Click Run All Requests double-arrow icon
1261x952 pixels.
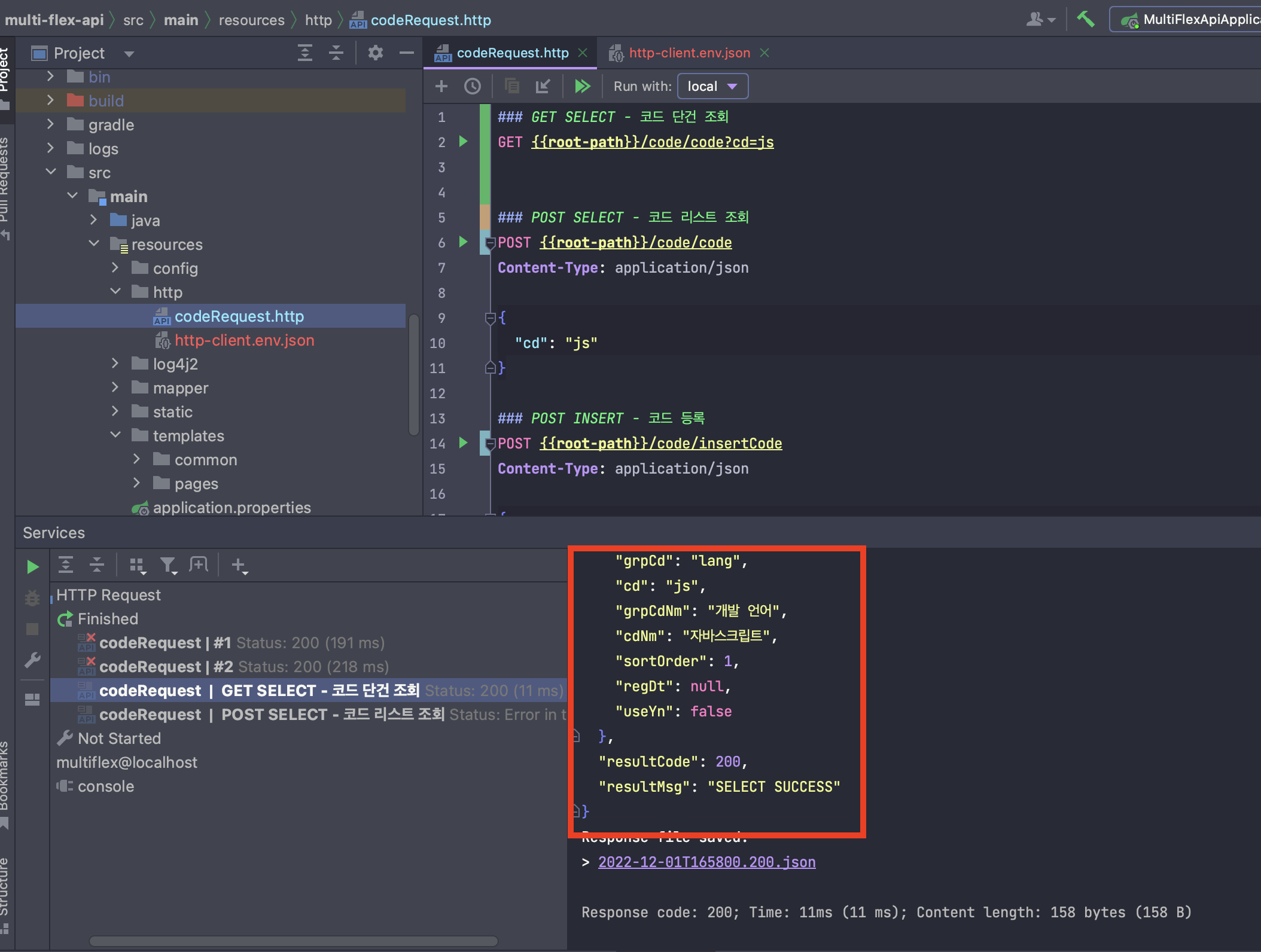[x=582, y=86]
